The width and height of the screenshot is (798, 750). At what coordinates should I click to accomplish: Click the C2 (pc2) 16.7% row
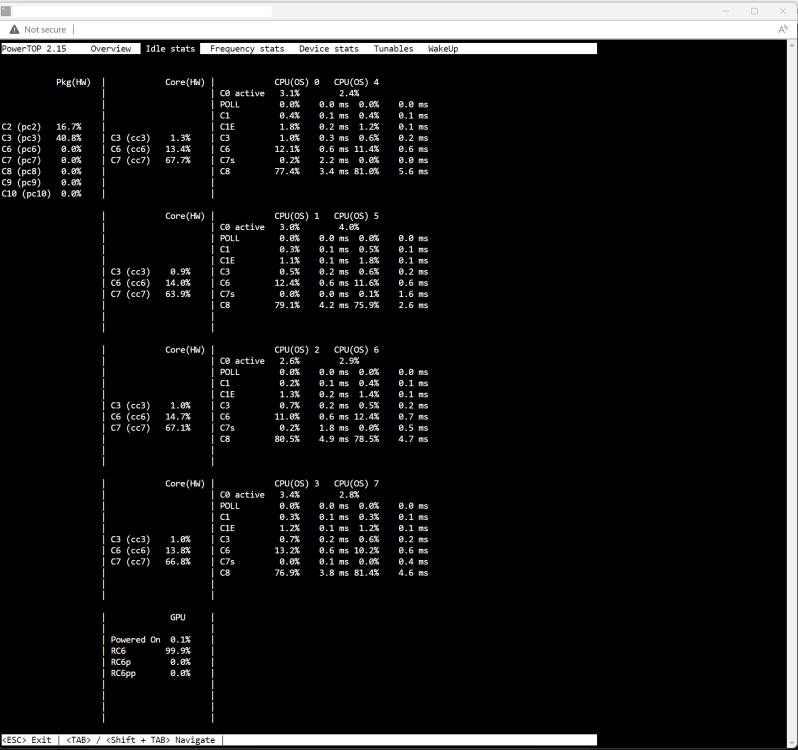tap(42, 127)
